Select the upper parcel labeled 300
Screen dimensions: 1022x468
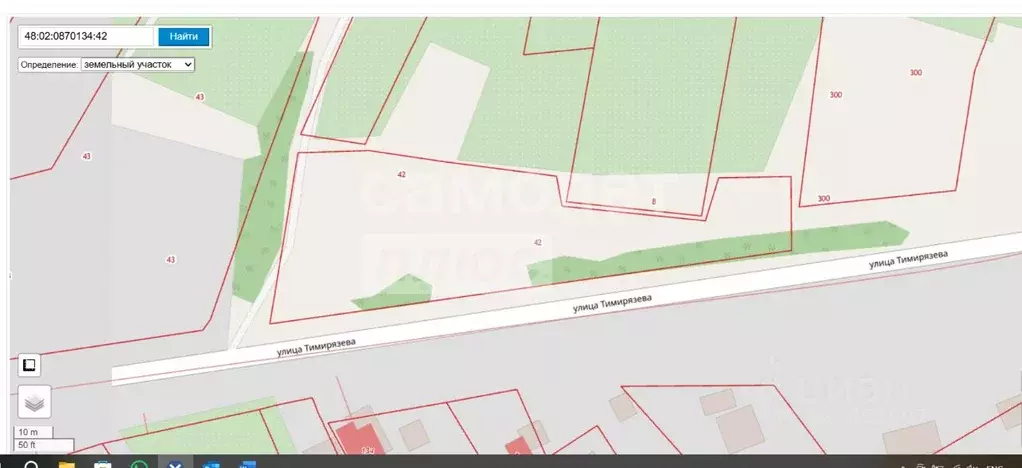pyautogui.click(x=915, y=72)
